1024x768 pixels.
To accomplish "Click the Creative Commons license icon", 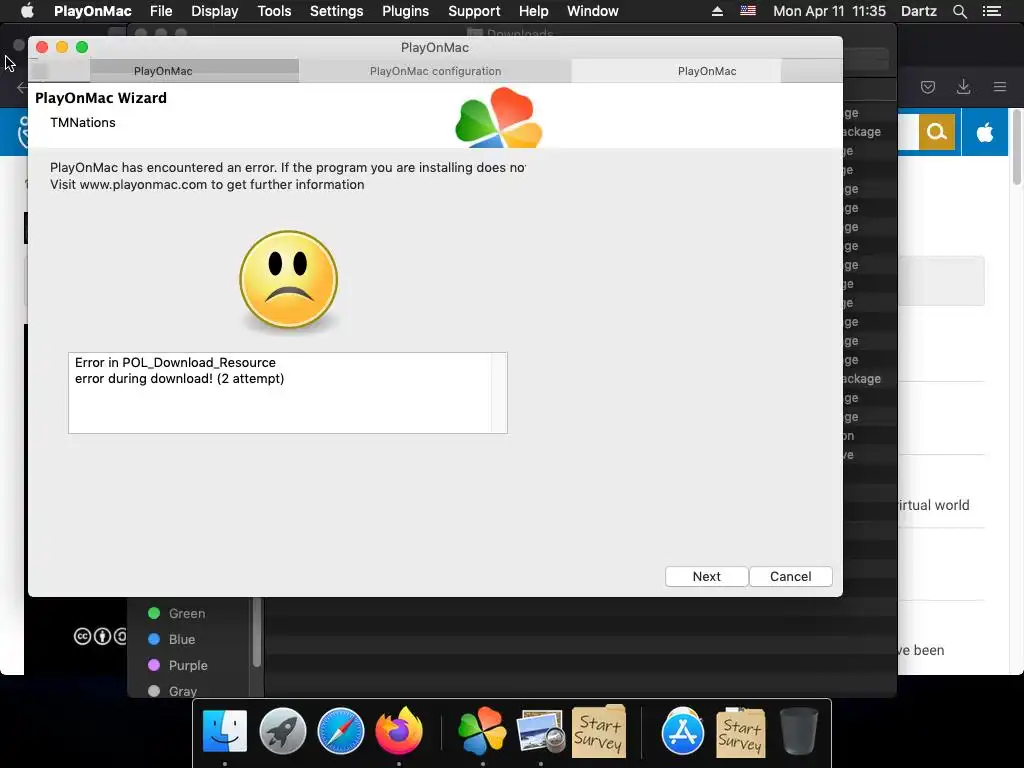I will [82, 636].
